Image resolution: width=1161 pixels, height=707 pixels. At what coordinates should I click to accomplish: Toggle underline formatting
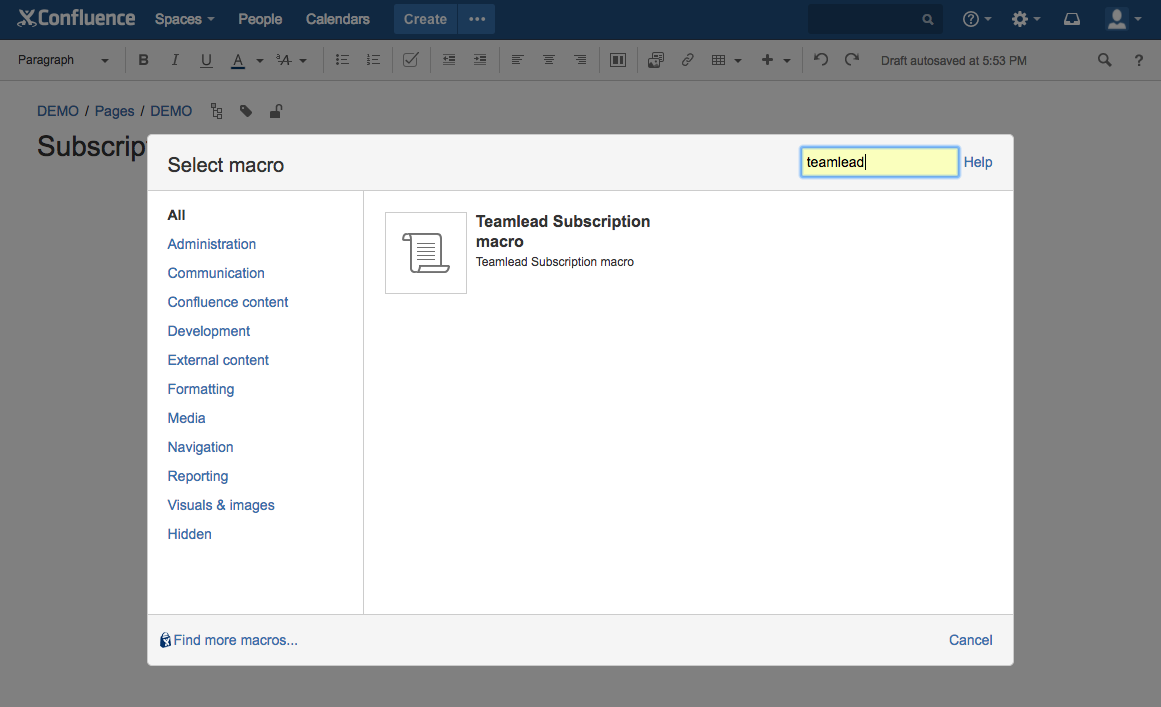(206, 60)
